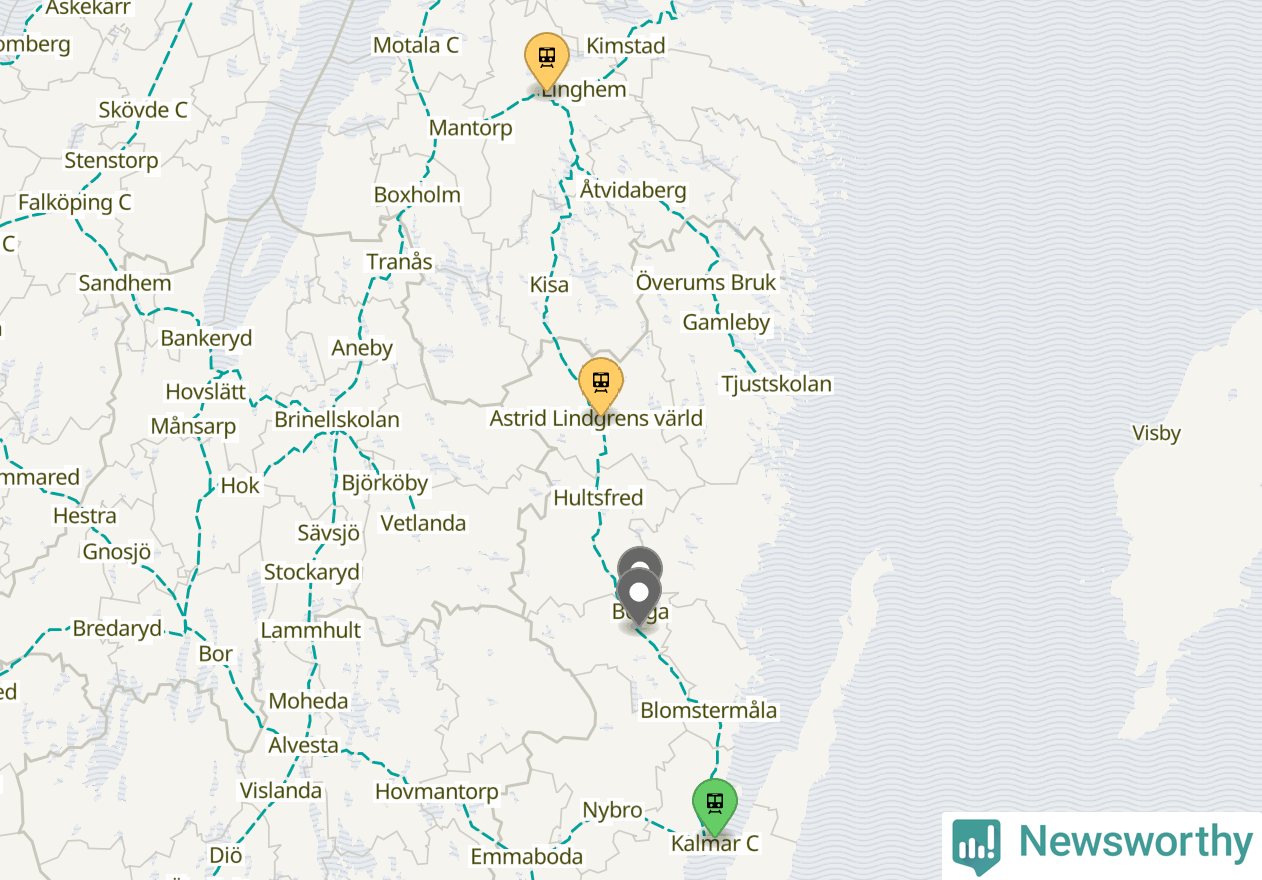The width and height of the screenshot is (1262, 880).
Task: Select the Nybro station label
Action: point(612,810)
